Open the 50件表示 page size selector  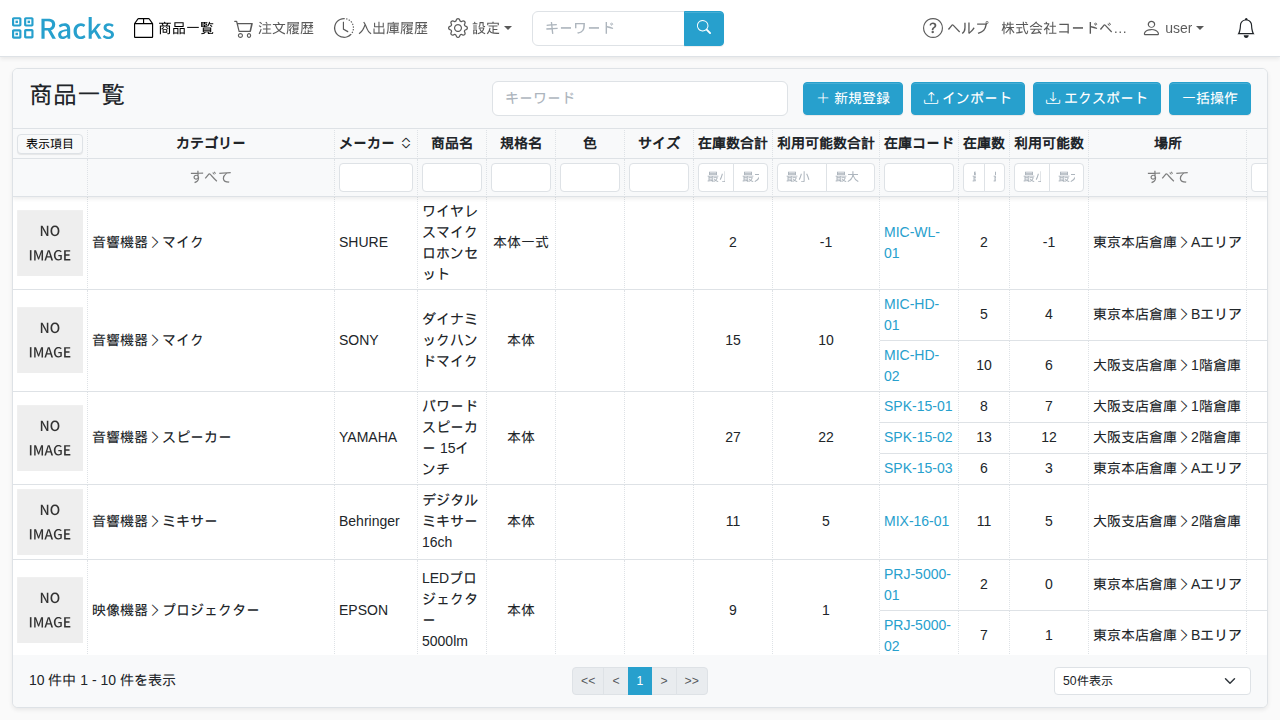[1152, 681]
